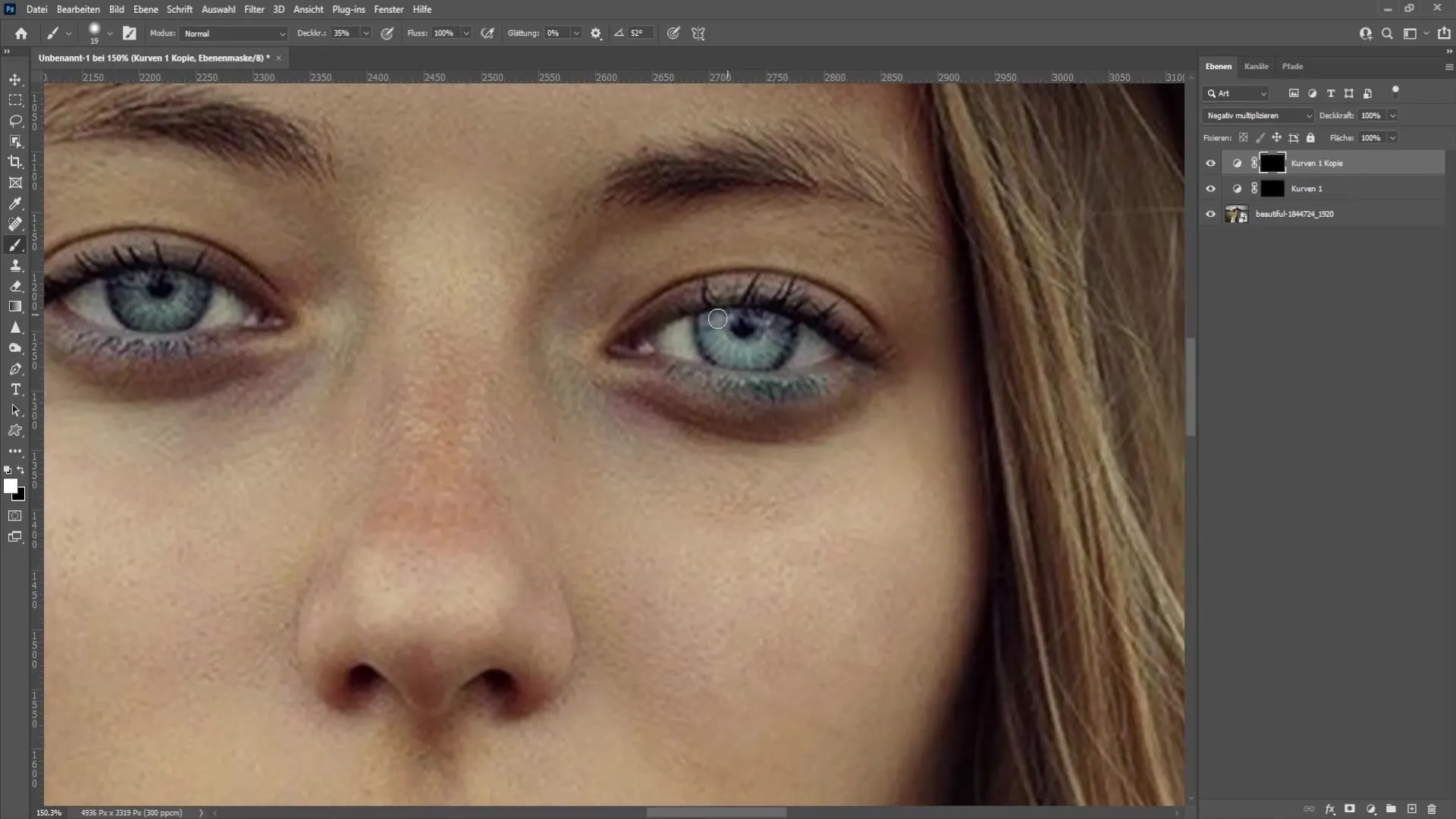Image resolution: width=1456 pixels, height=819 pixels.
Task: Select the Crop tool
Action: pyautogui.click(x=15, y=162)
